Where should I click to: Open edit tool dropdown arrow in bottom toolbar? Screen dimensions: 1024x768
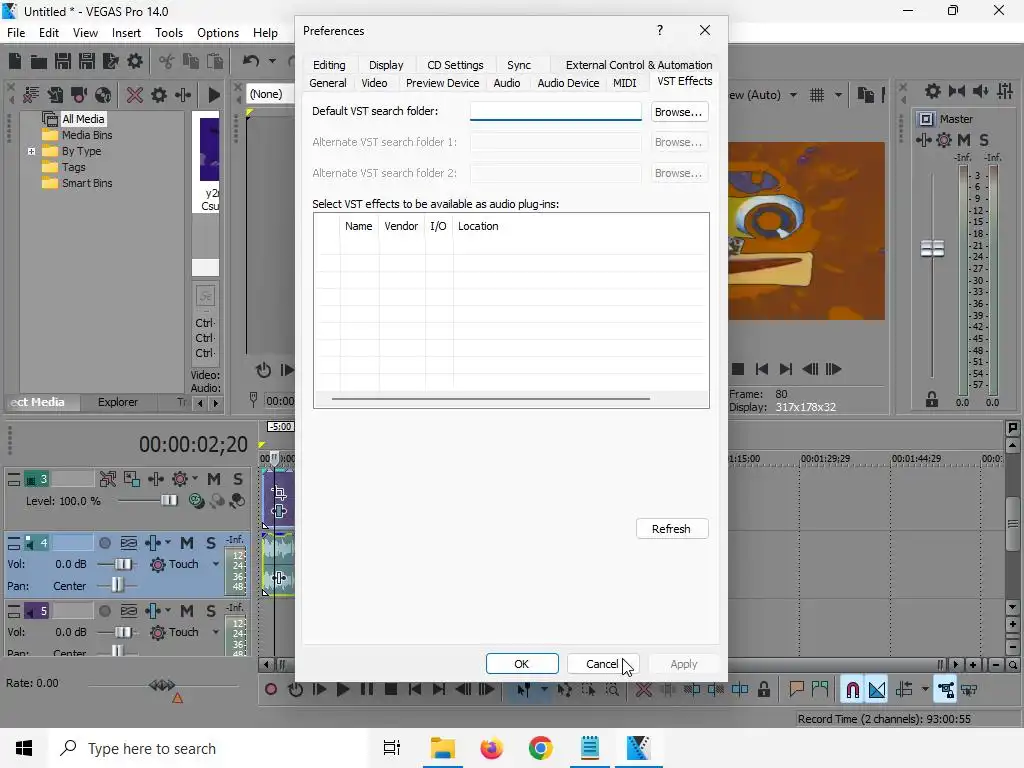pyautogui.click(x=543, y=689)
